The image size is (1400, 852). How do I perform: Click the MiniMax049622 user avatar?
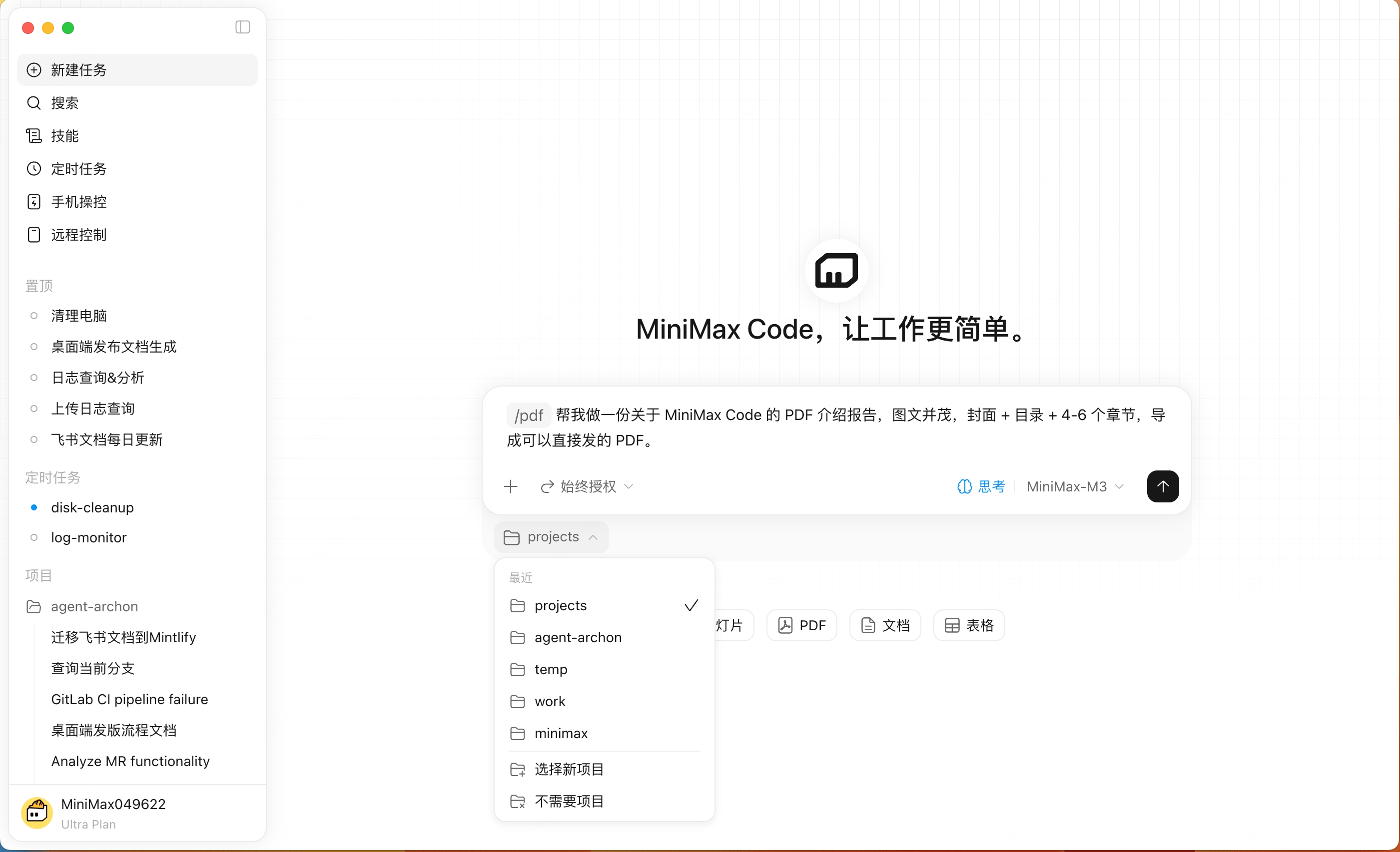(37, 813)
